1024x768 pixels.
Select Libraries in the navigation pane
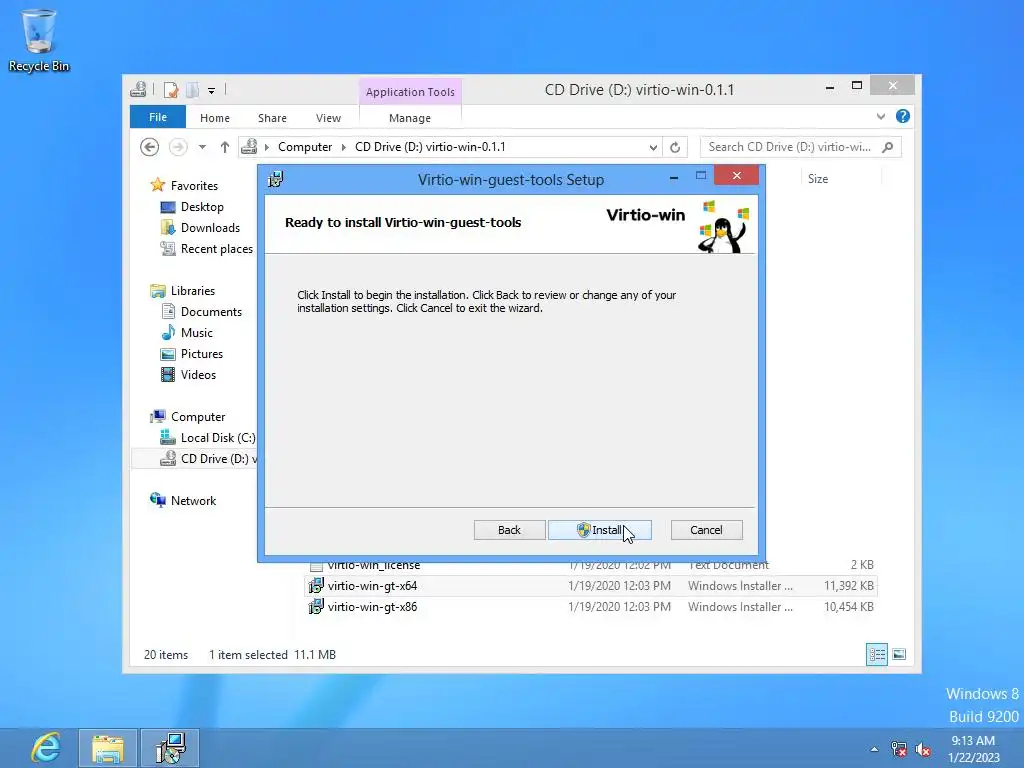tap(193, 291)
